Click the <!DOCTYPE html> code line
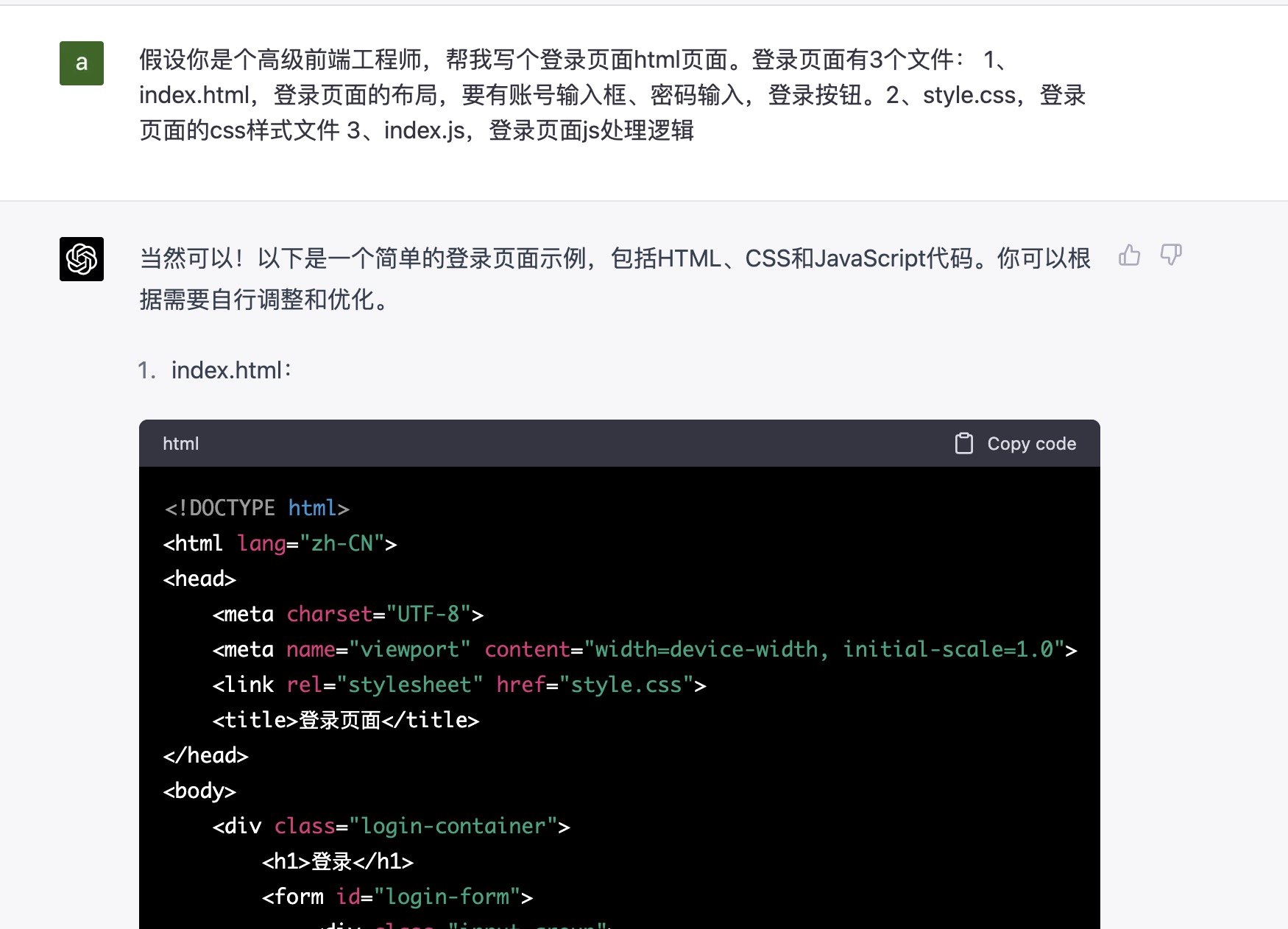 256,508
